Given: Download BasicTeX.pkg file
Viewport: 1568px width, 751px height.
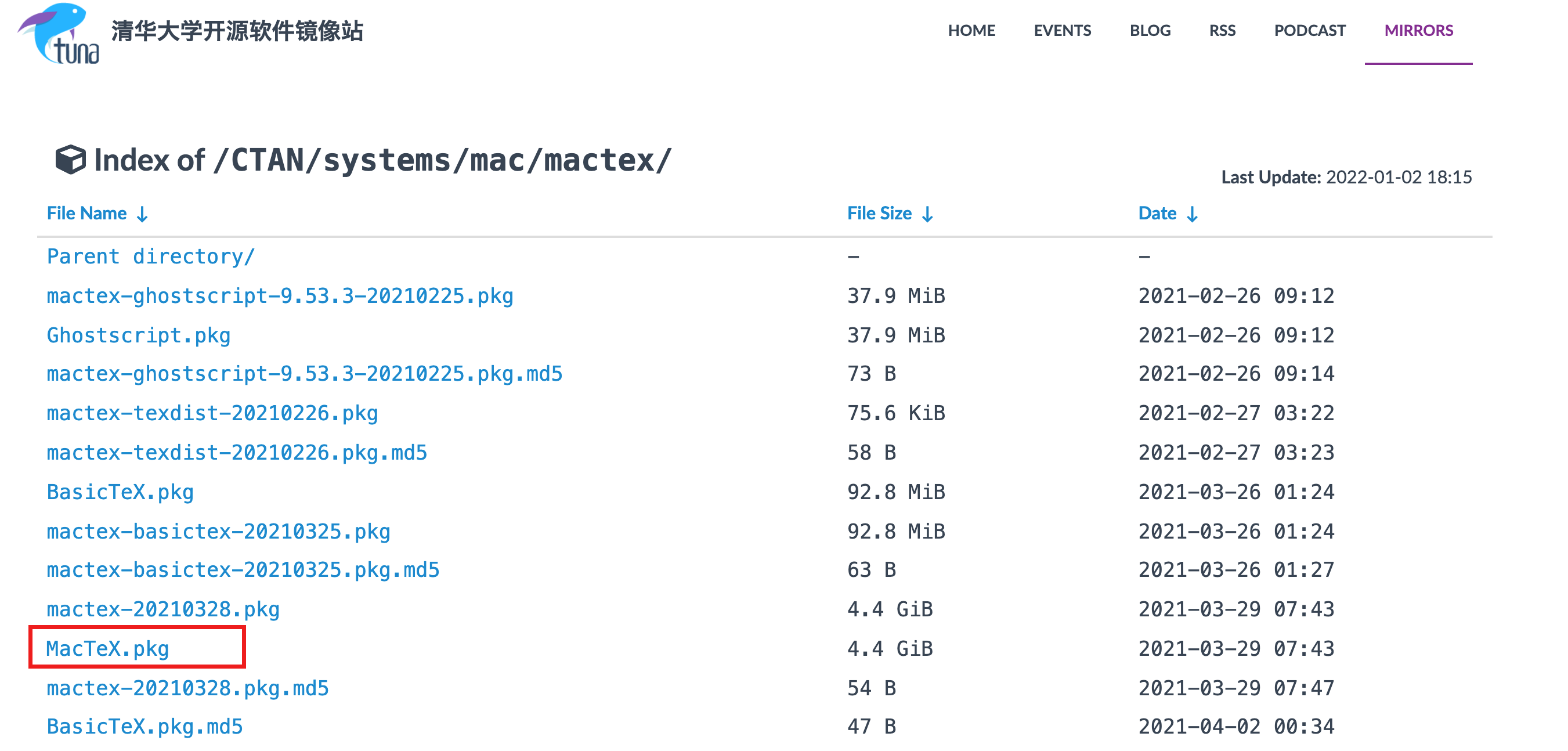Looking at the screenshot, I should tap(120, 492).
